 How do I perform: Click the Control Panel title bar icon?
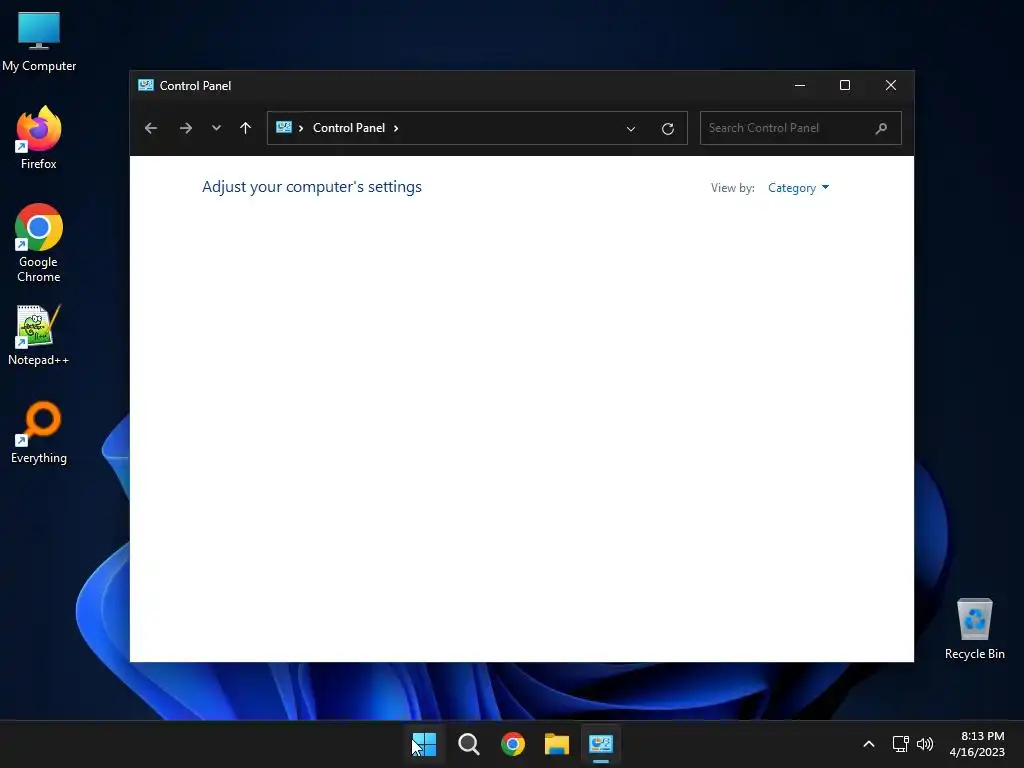(x=146, y=86)
